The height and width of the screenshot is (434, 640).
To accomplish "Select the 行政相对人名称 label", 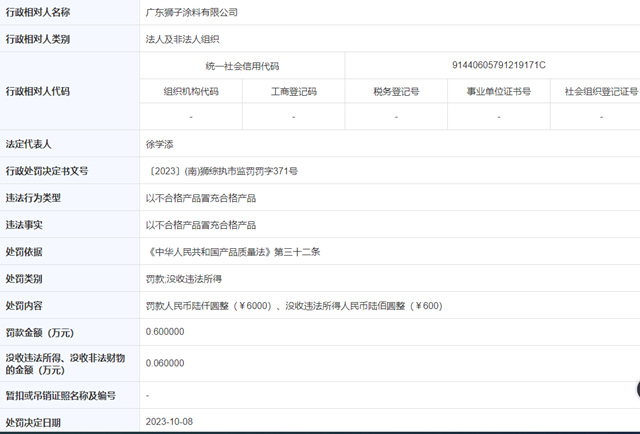I will (38, 12).
